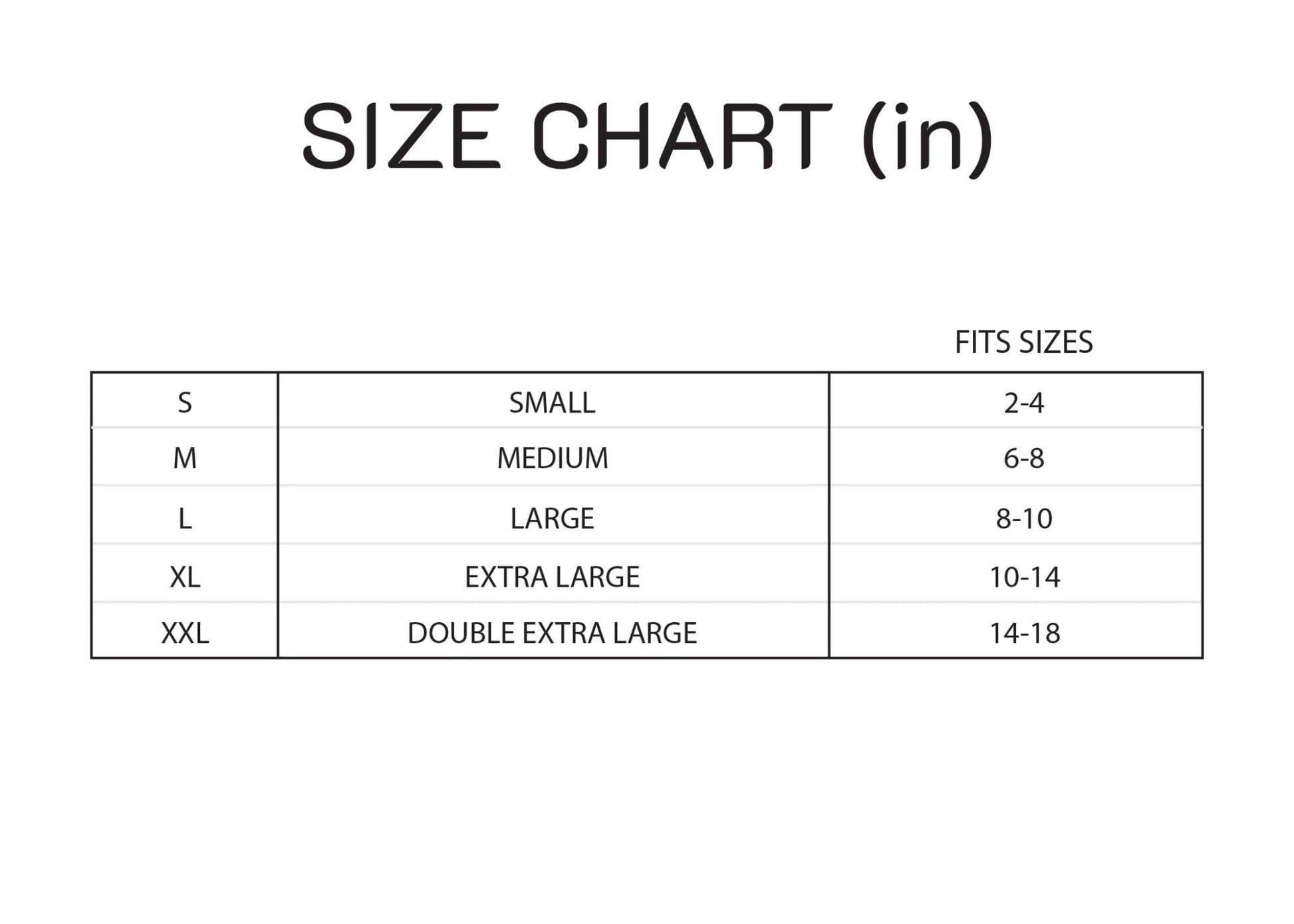Click the word SIZES in column header
The image size is (1294, 924).
point(1056,342)
